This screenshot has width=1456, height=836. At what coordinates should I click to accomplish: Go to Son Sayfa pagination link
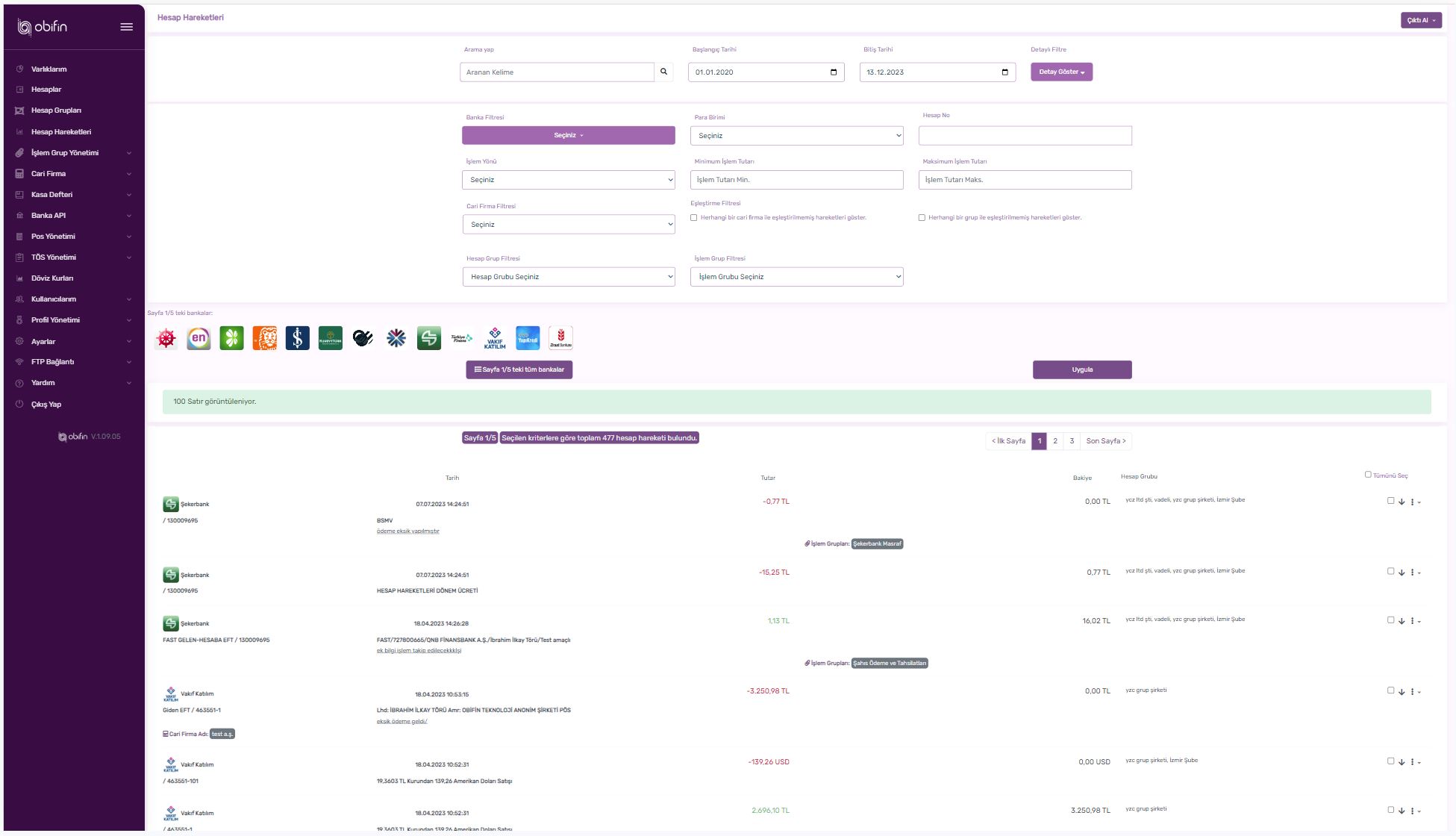pos(1105,441)
